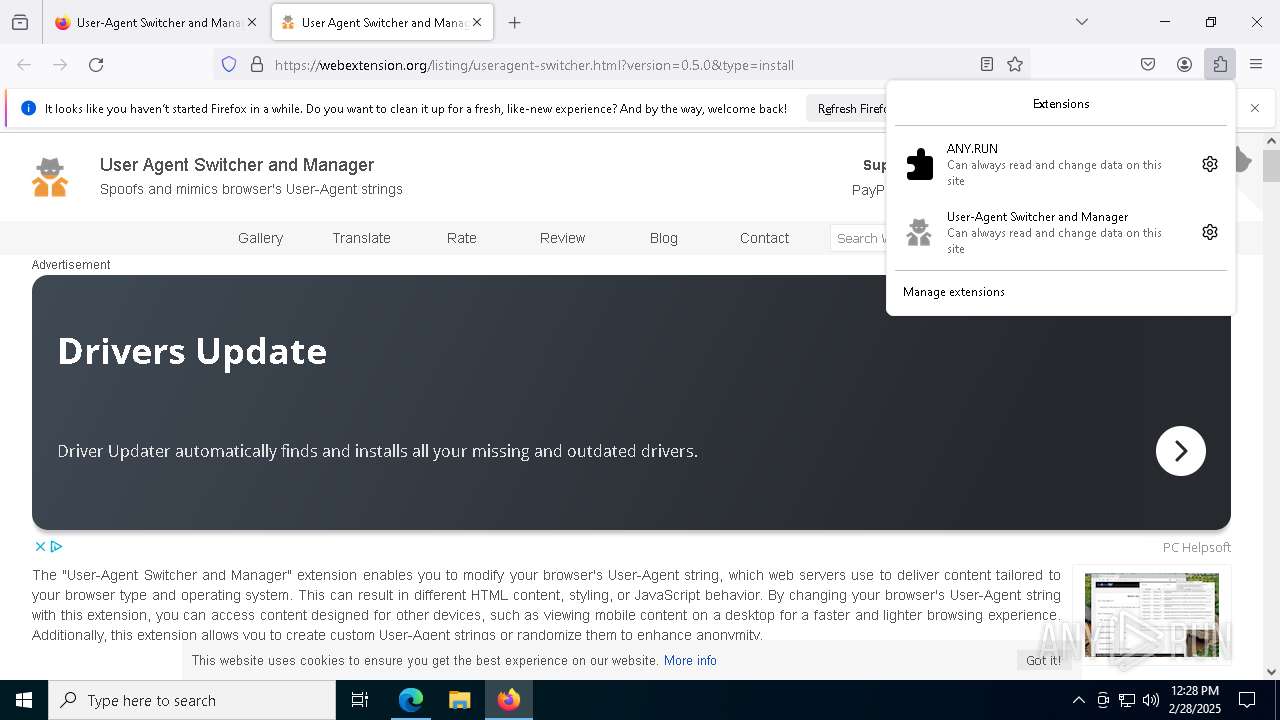Viewport: 1280px width, 720px height.
Task: Close the ad via X icon
Action: 40,546
